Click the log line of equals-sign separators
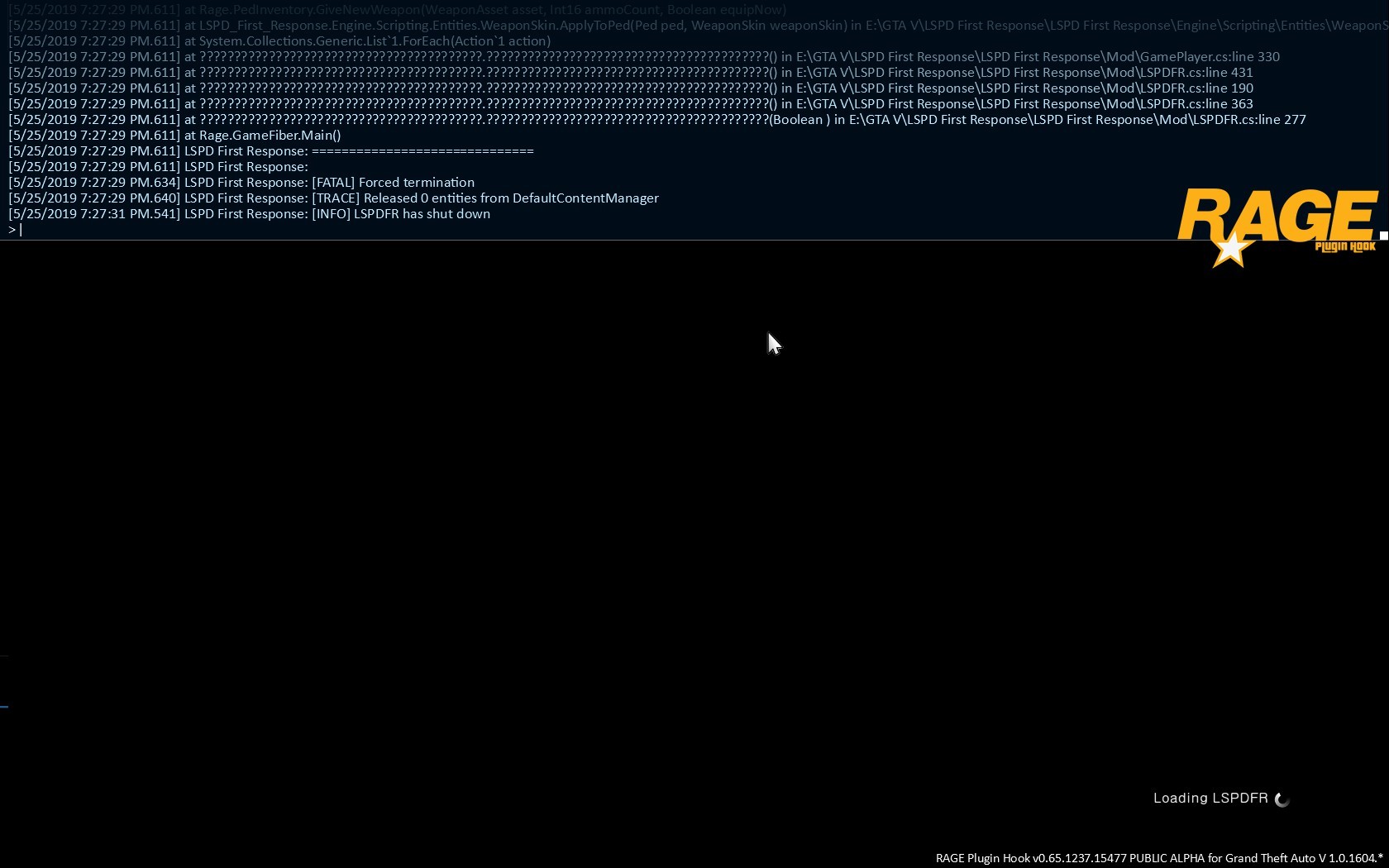This screenshot has height=868, width=1389. (271, 151)
